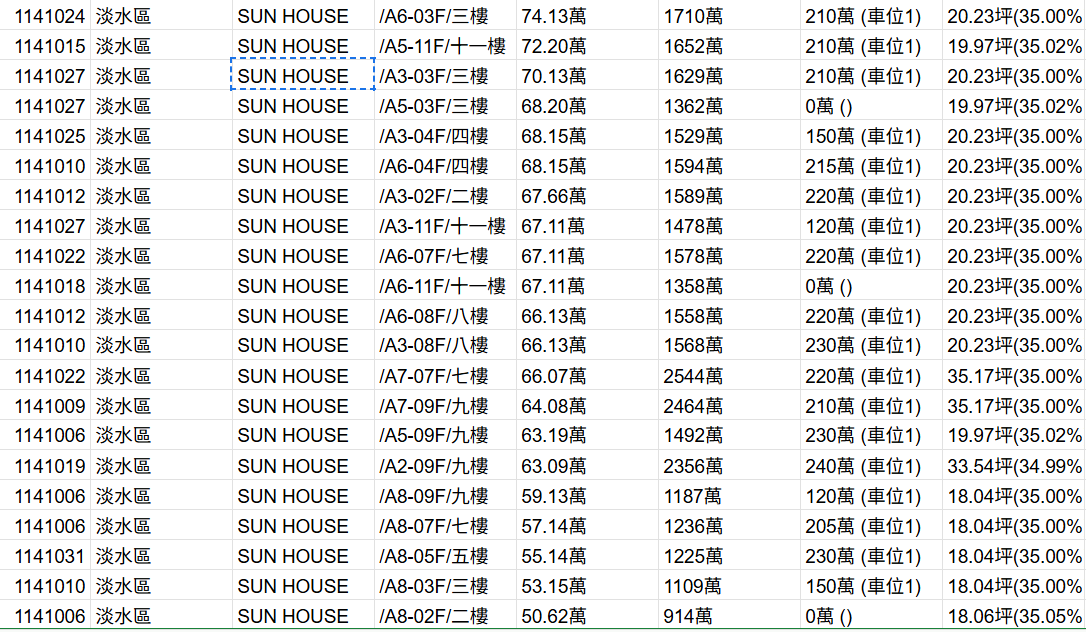This screenshot has height=632, width=1086.
Task: Select the 1109萬 cell
Action: tap(729, 586)
